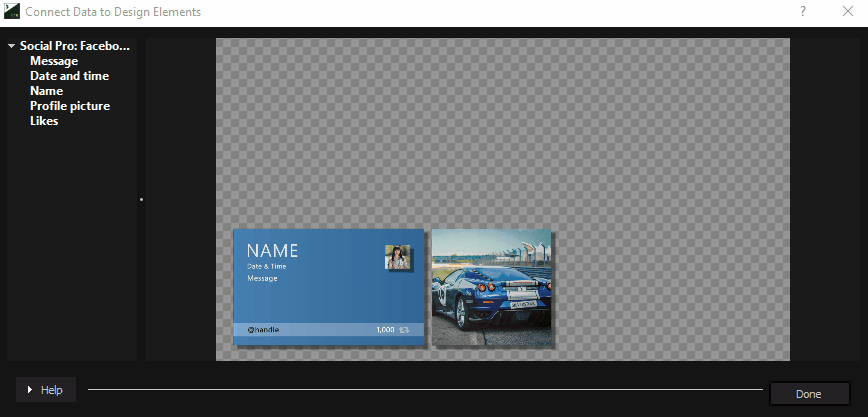Select the Date and time data field
The height and width of the screenshot is (417, 868).
69,76
